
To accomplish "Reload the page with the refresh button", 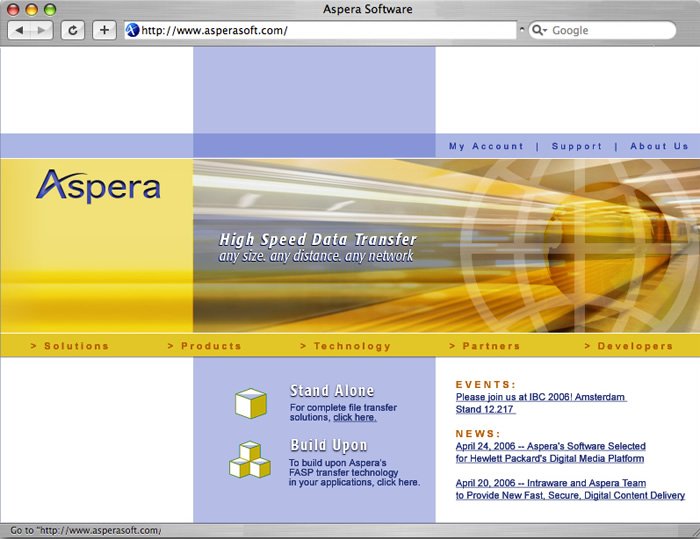I will pos(72,30).
